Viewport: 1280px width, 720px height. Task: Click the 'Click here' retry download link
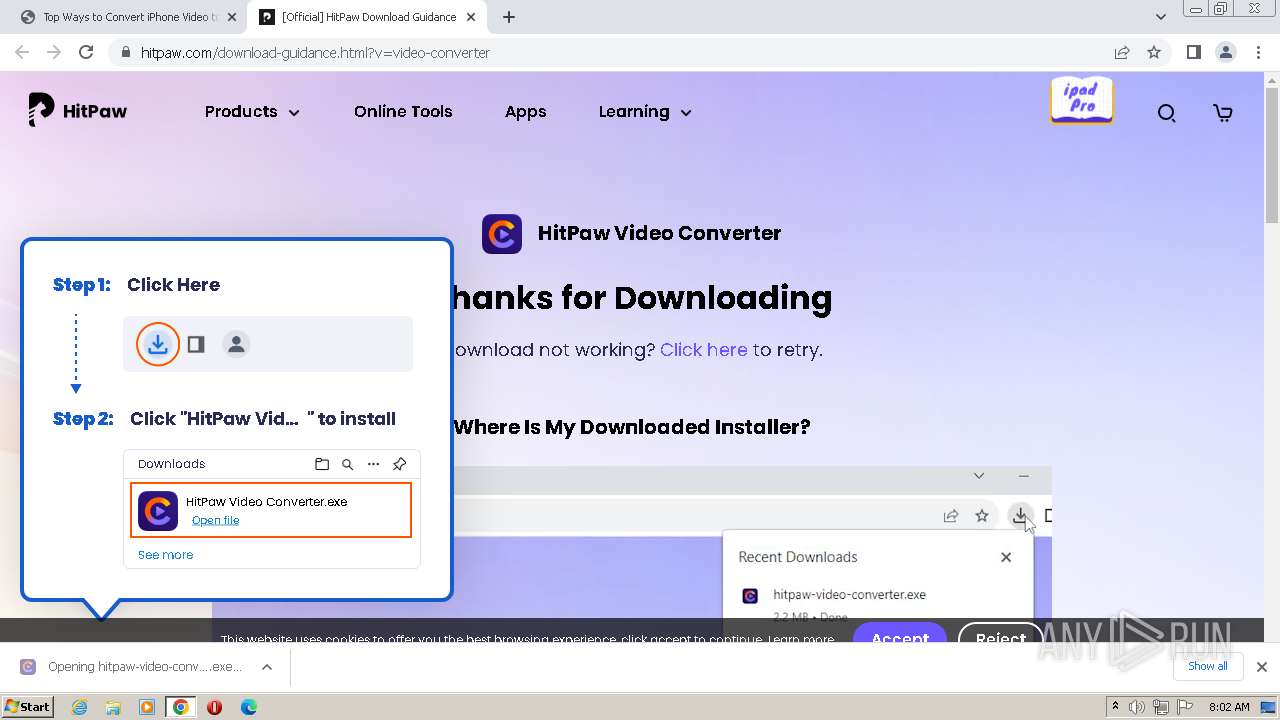click(703, 350)
